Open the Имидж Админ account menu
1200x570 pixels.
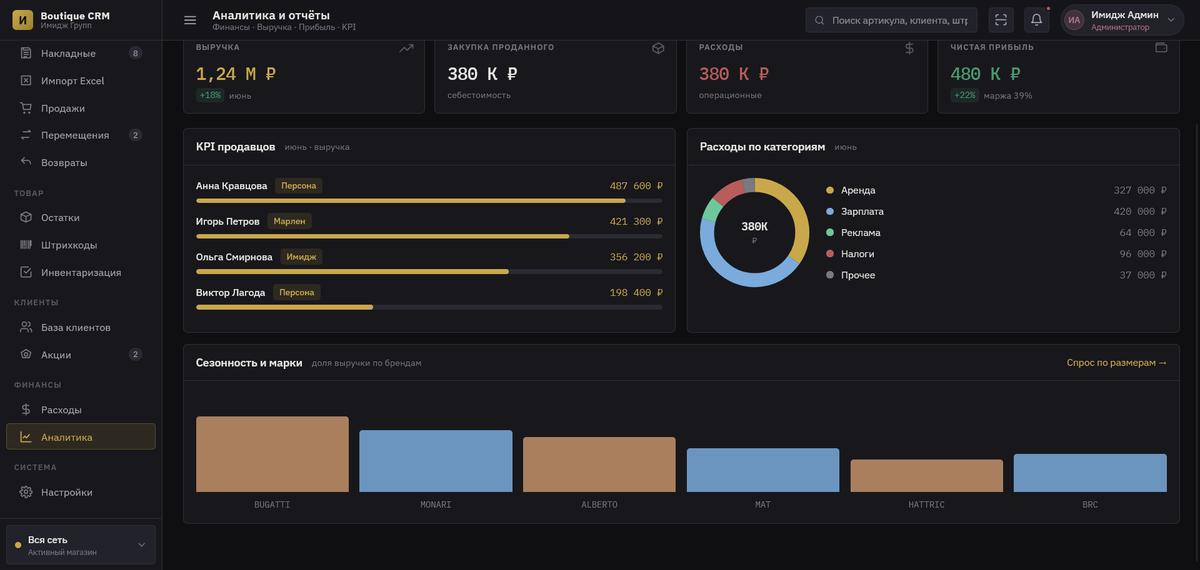coord(1122,20)
